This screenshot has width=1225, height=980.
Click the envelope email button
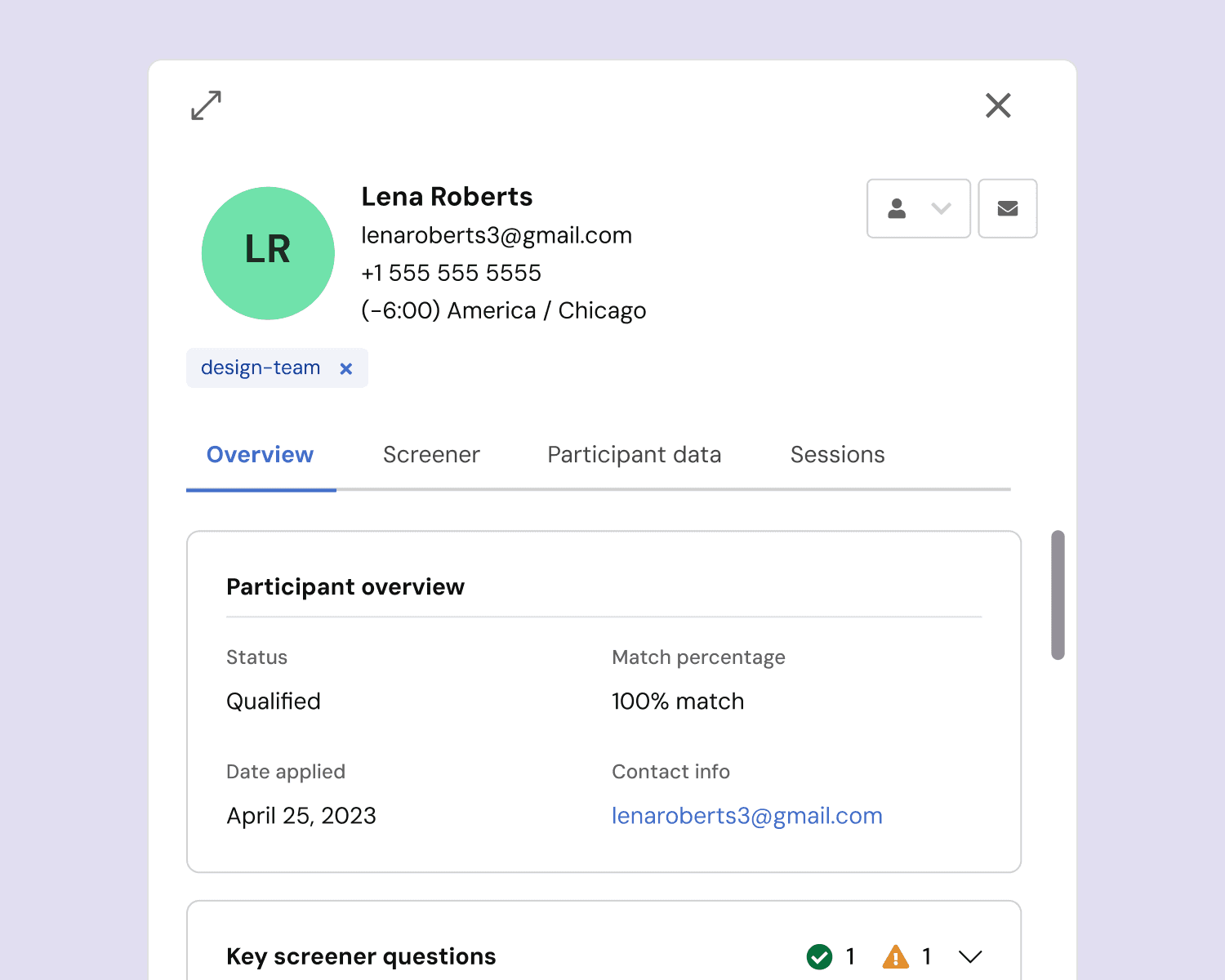(1008, 208)
